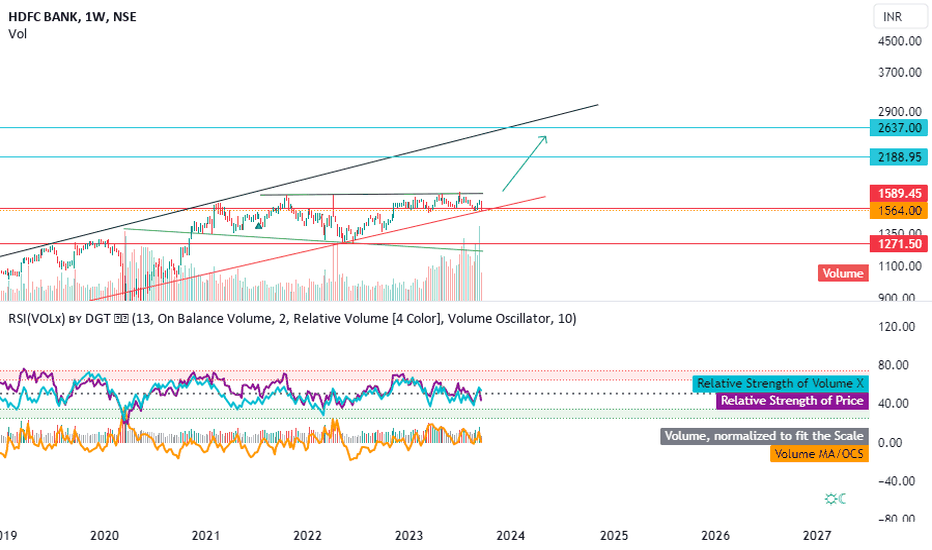Click the 4500.00 price scale value
Viewport: 932px width, 550px height.
(x=900, y=41)
